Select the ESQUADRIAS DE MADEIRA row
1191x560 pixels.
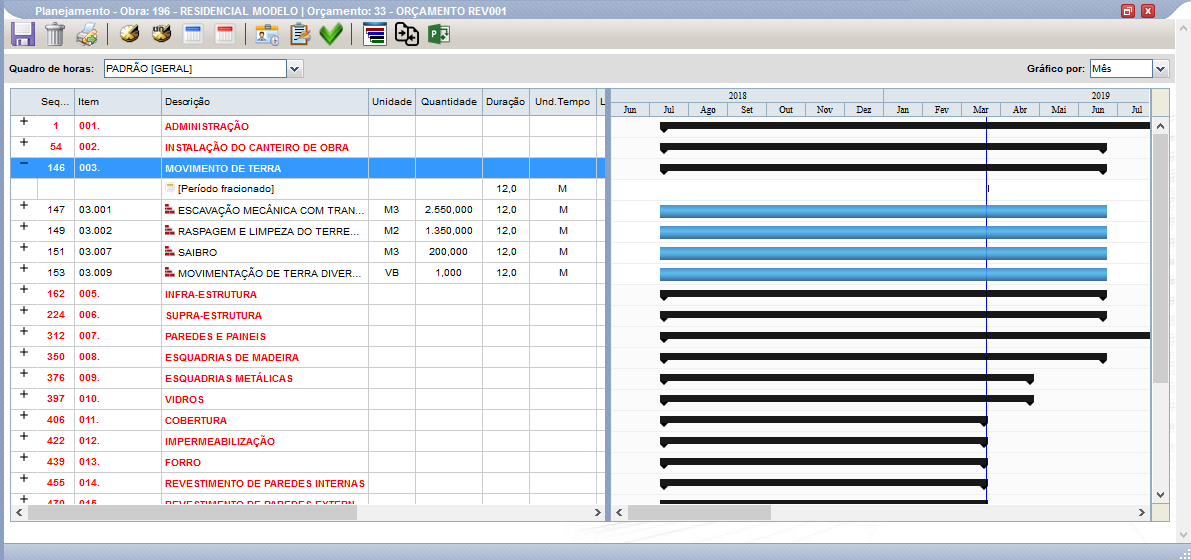[308, 357]
